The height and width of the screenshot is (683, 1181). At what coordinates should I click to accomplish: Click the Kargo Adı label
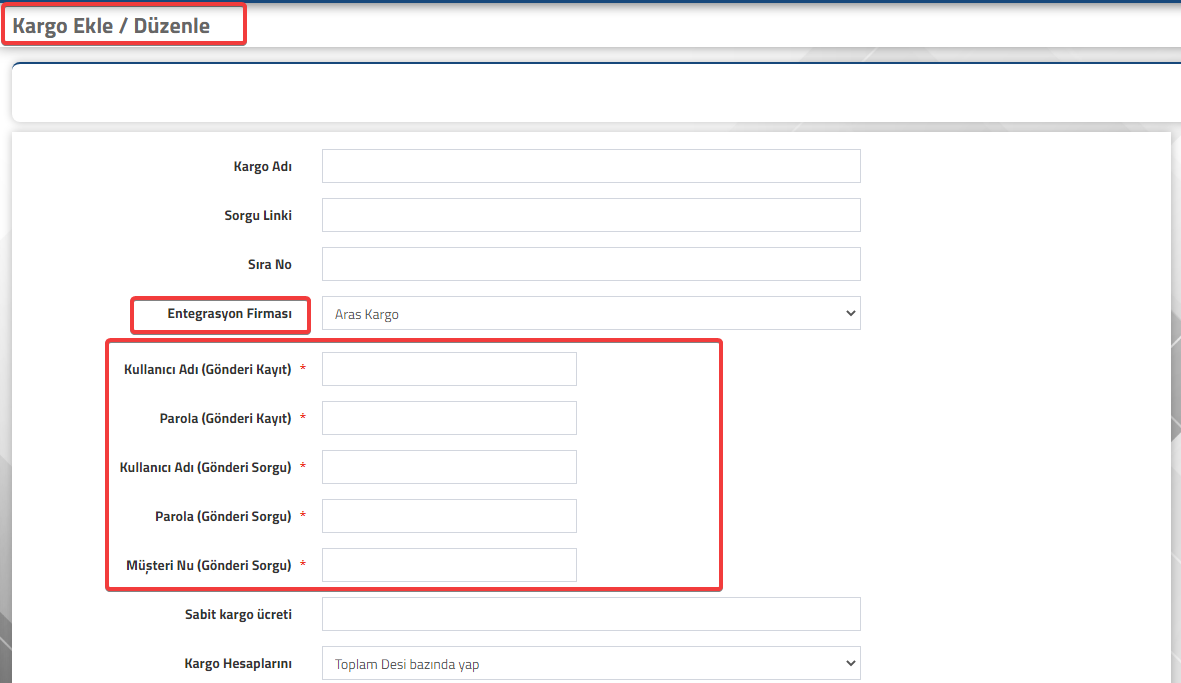click(262, 166)
